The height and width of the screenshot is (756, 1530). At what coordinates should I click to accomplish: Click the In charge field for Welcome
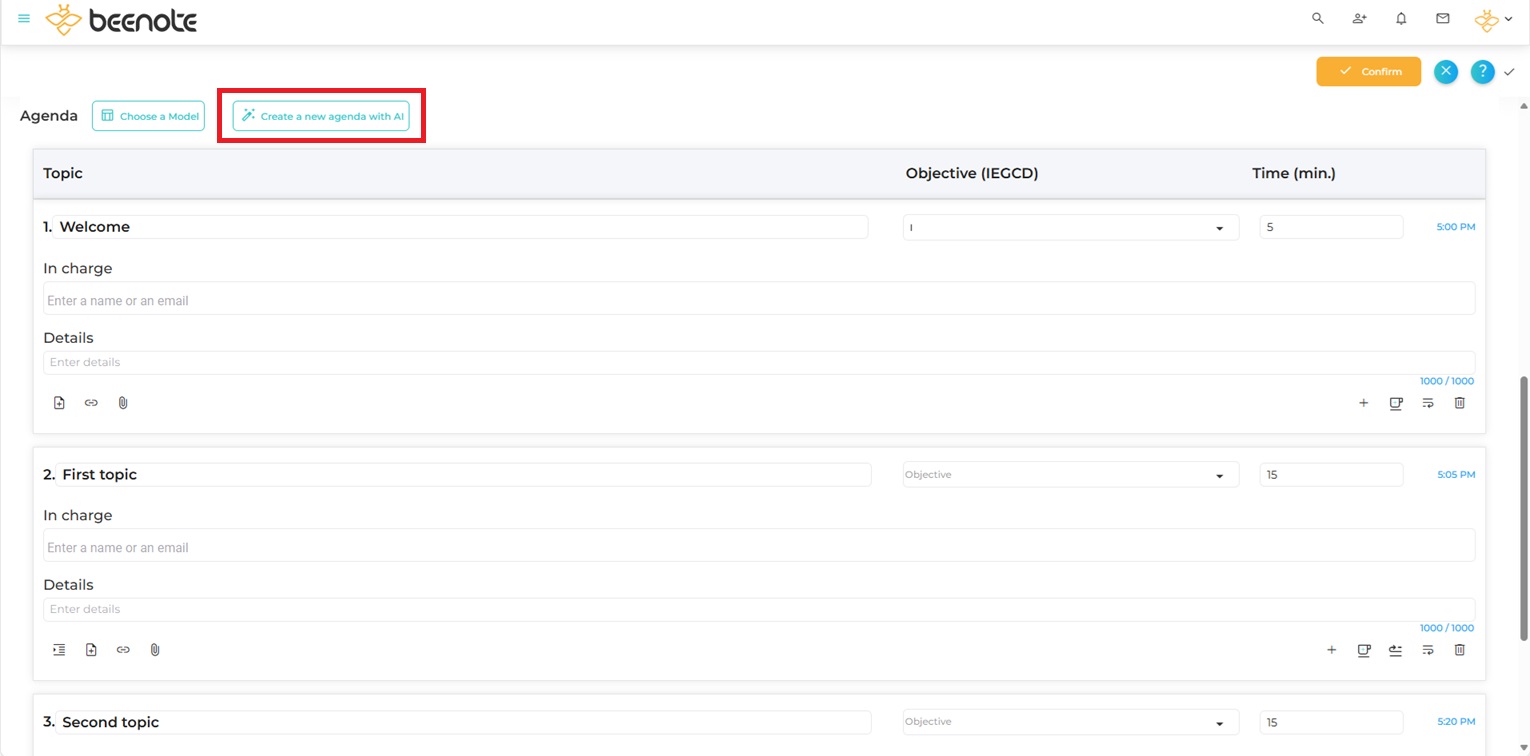pyautogui.click(x=758, y=300)
